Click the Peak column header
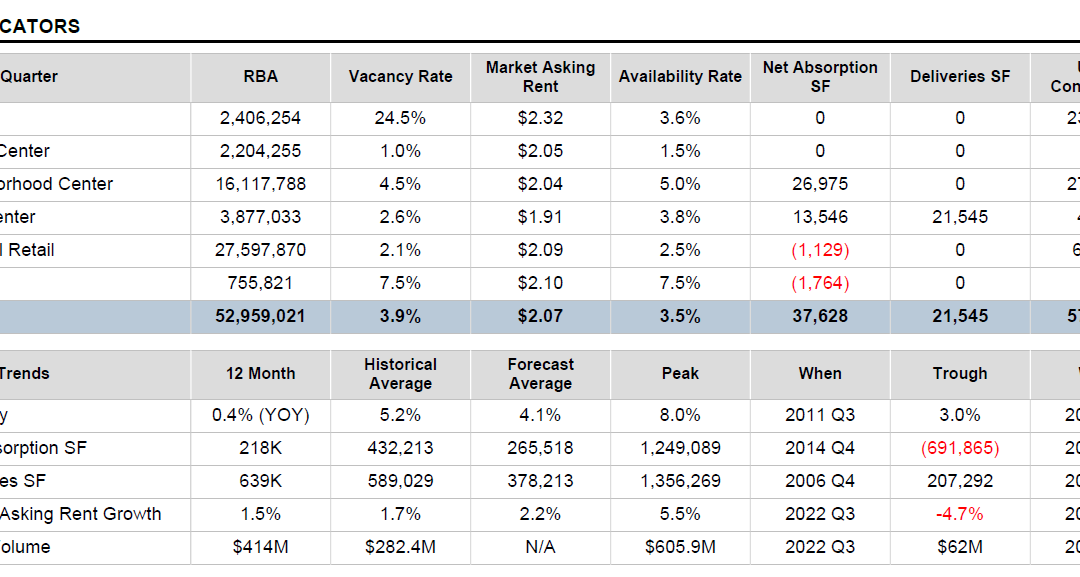The height and width of the screenshot is (577, 1080). coord(680,374)
